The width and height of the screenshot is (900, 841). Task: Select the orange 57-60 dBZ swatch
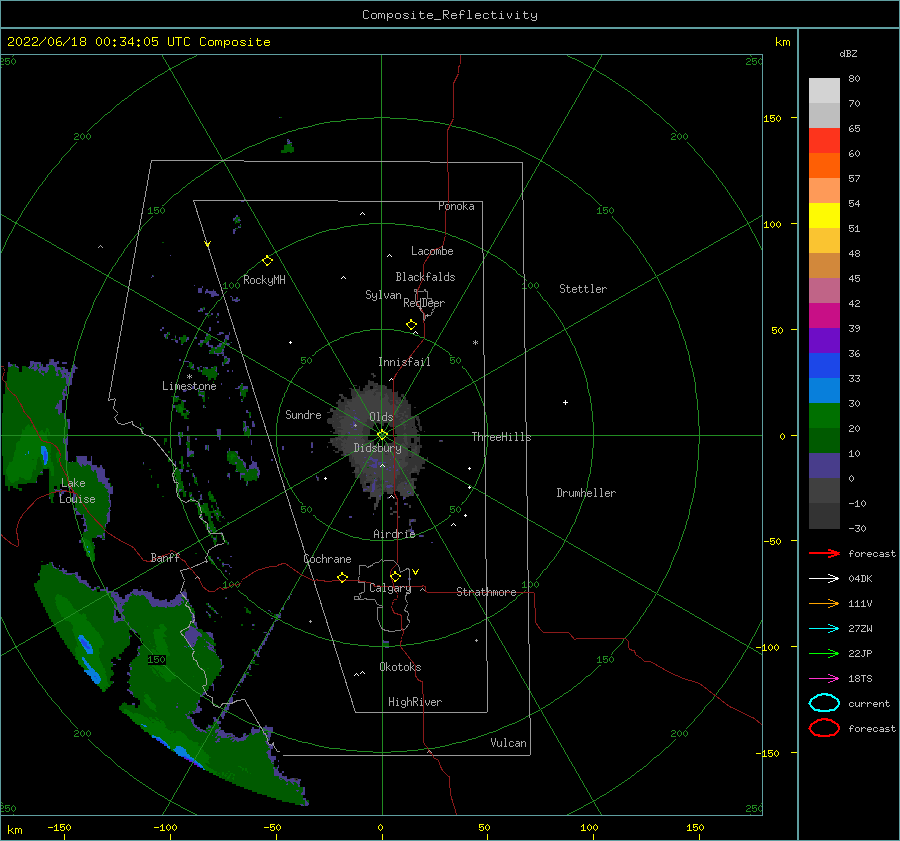pos(824,166)
